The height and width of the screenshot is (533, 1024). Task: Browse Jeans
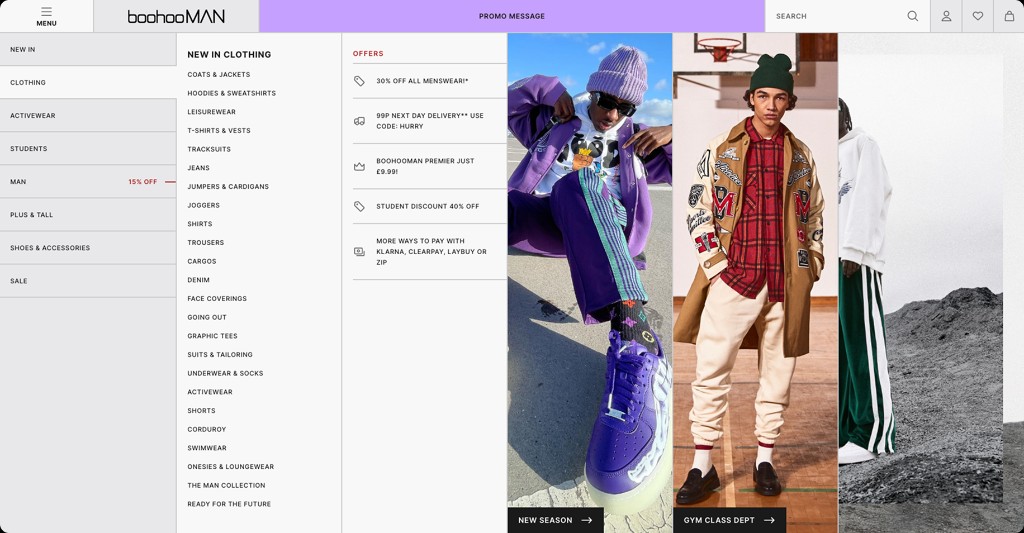point(199,168)
